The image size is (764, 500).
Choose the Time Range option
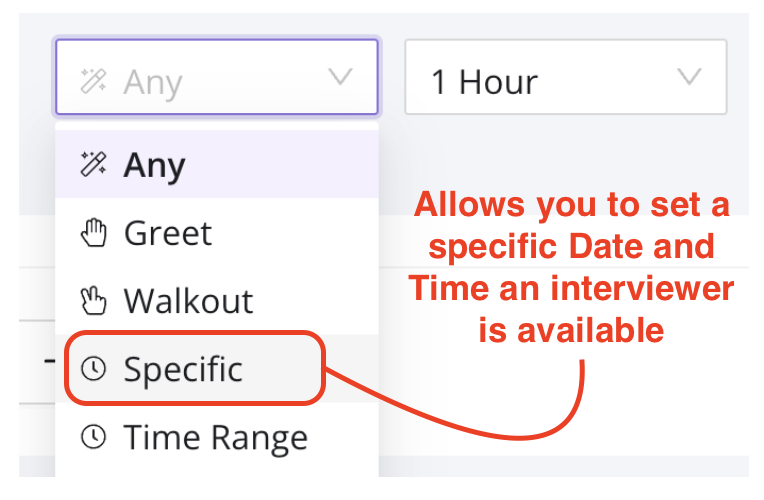point(215,437)
